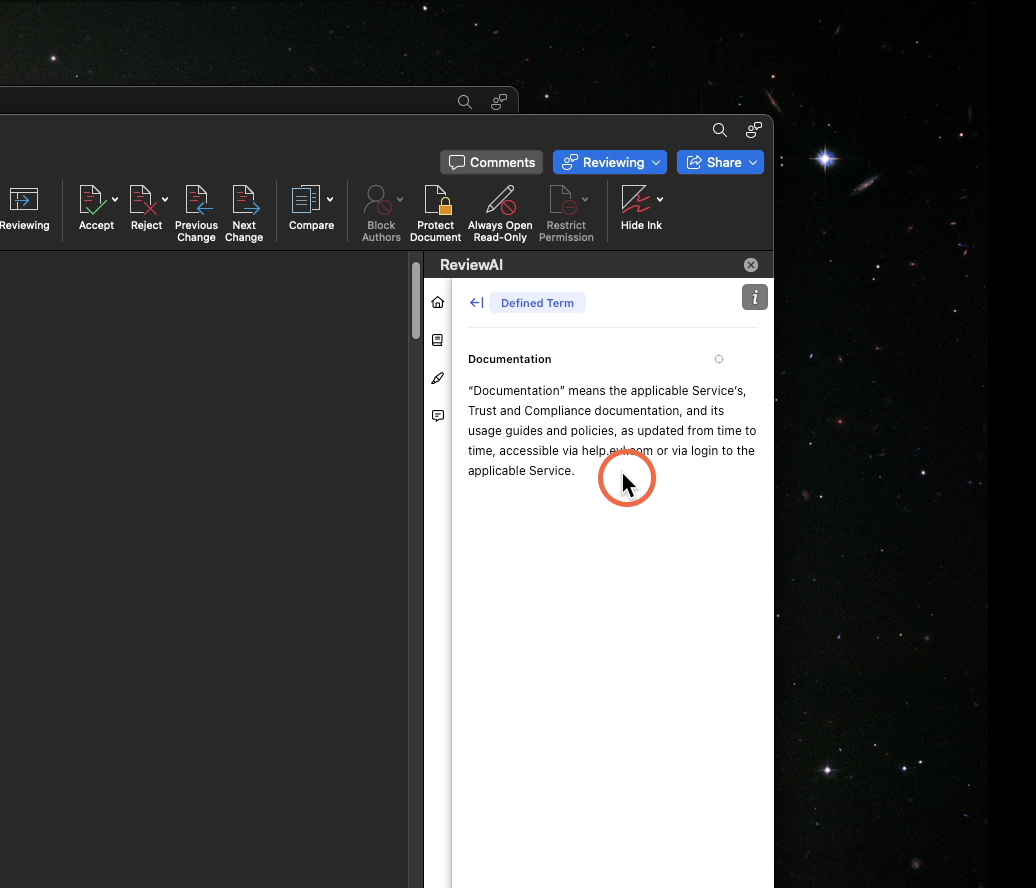Click the small circle next to Documentation
Image resolution: width=1036 pixels, height=888 pixels.
(719, 359)
